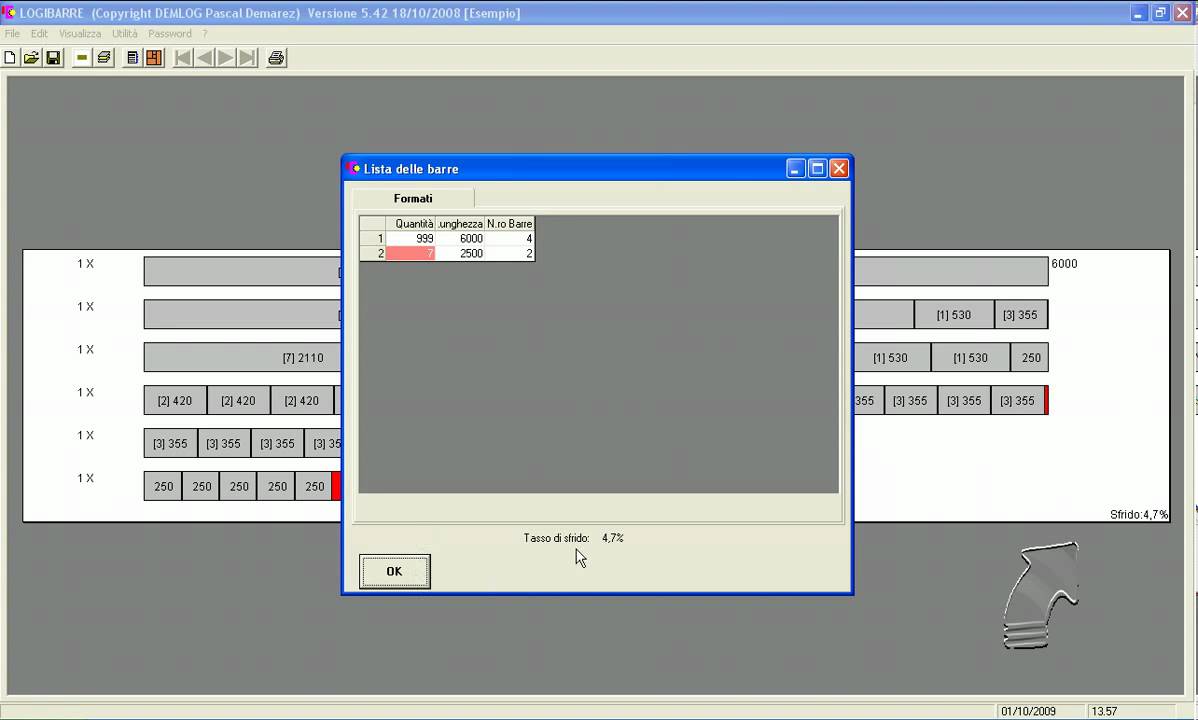Click the 1 X label beside the [7] 2110 bar
1198x720 pixels.
tap(86, 349)
